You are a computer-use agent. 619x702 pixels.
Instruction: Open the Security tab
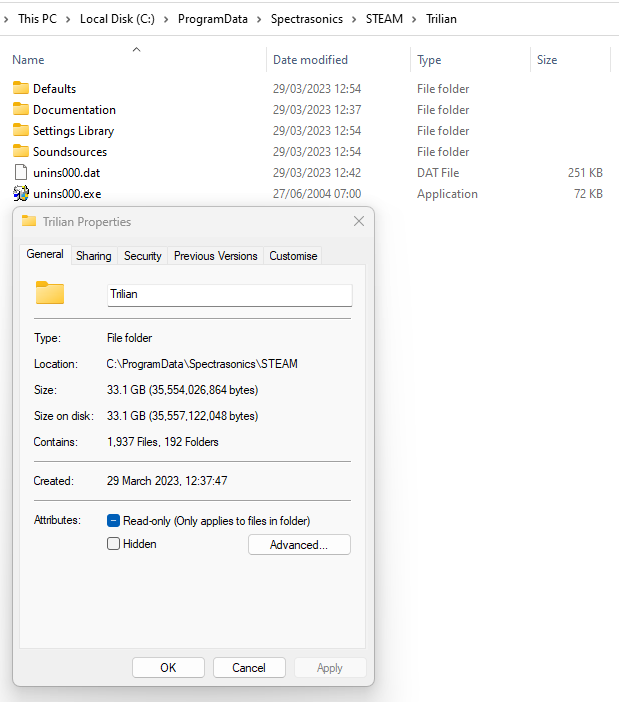[142, 256]
